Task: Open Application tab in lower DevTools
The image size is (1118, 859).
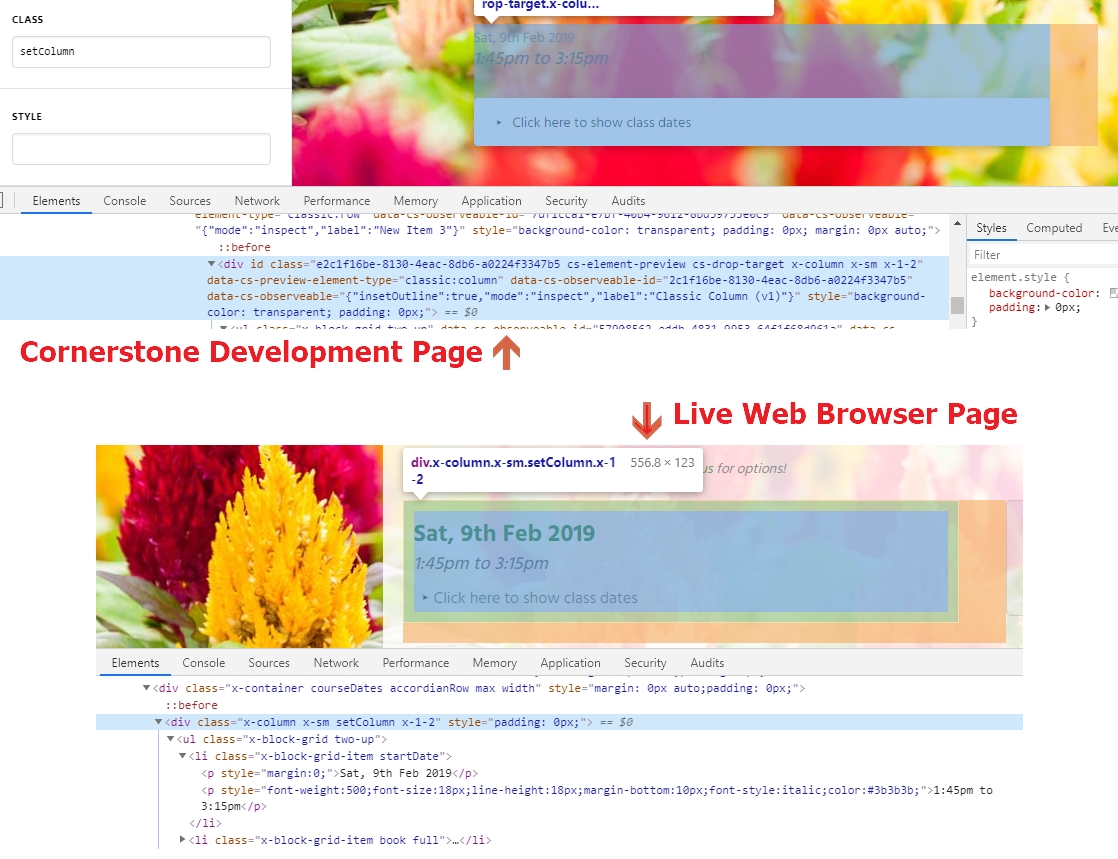Action: pos(570,663)
